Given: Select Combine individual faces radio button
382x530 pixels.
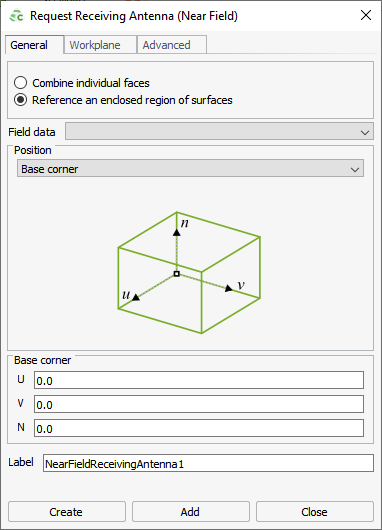Looking at the screenshot, I should [20, 83].
